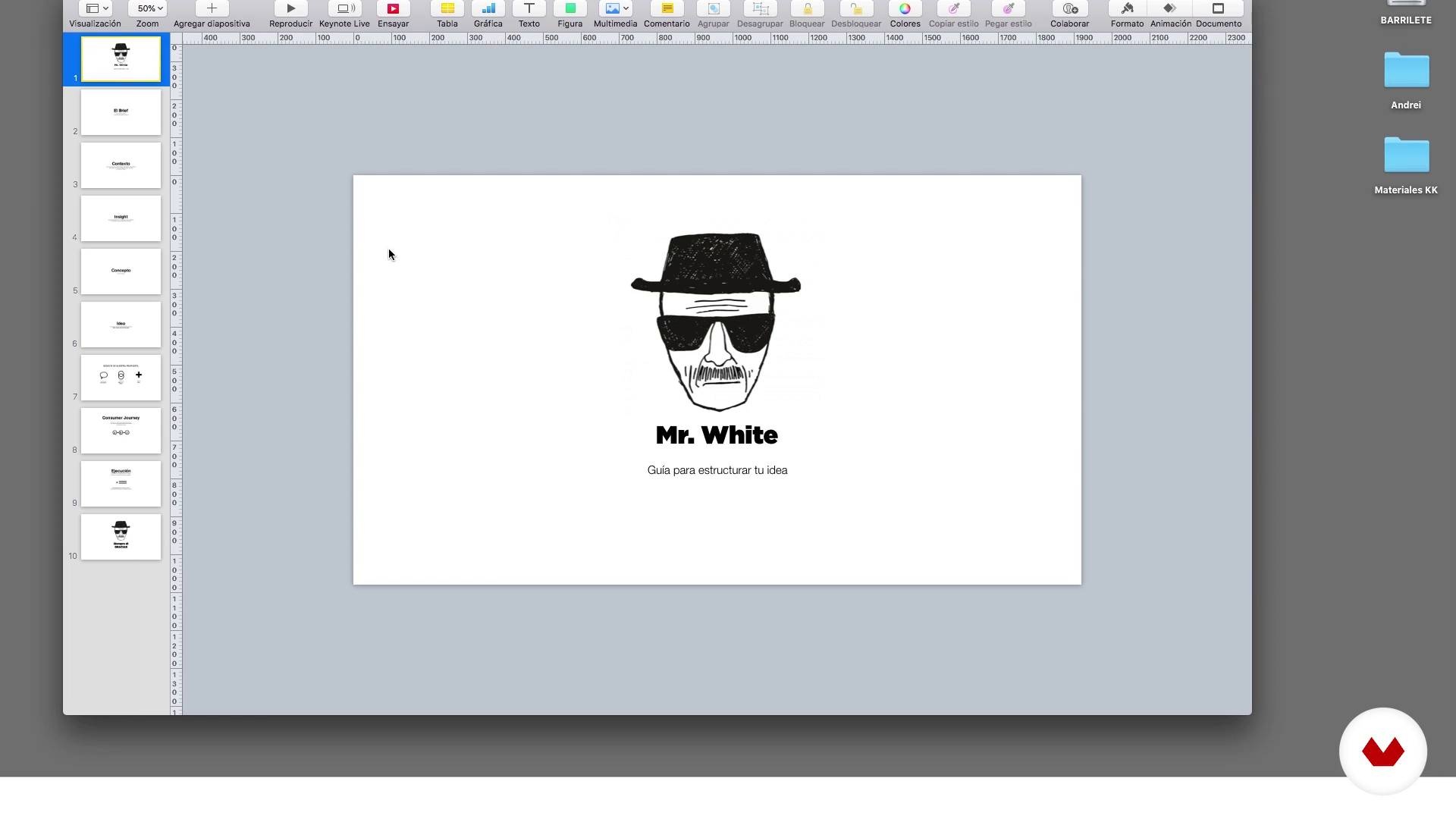Open the BARRILETE desktop item
This screenshot has width=1456, height=819.
pos(1406,14)
